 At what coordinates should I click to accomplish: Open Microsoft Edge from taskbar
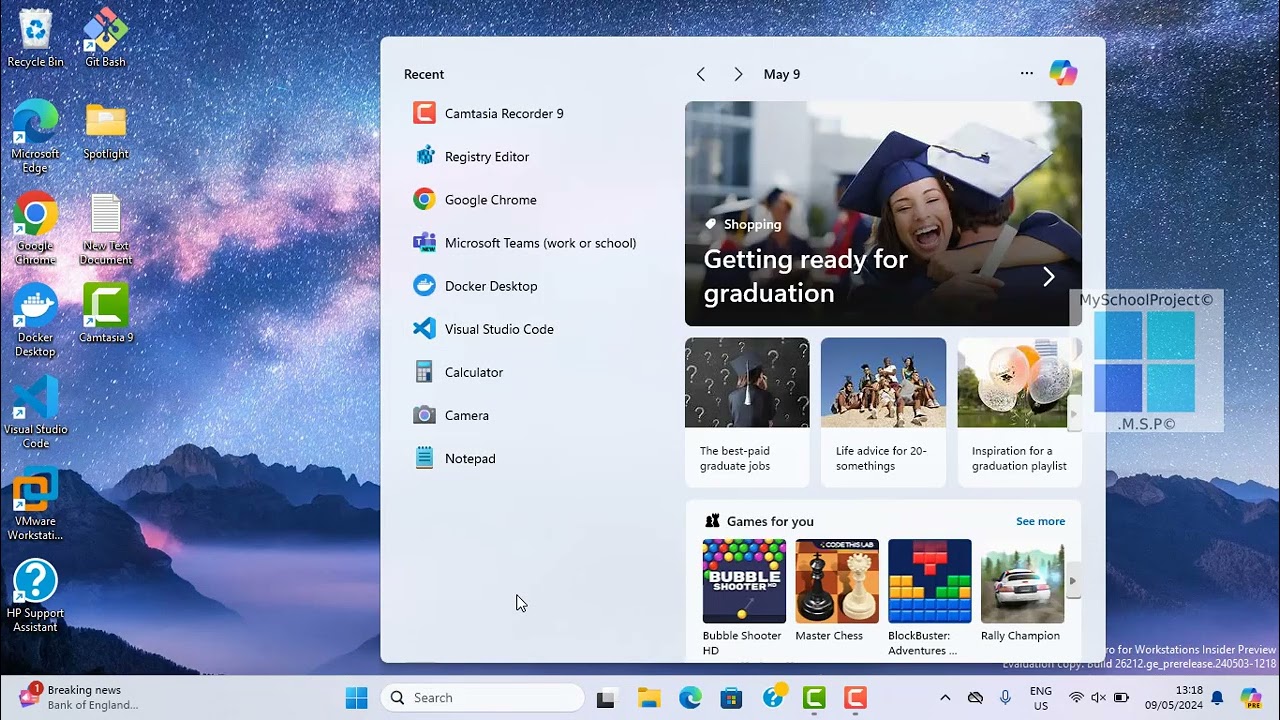point(690,698)
